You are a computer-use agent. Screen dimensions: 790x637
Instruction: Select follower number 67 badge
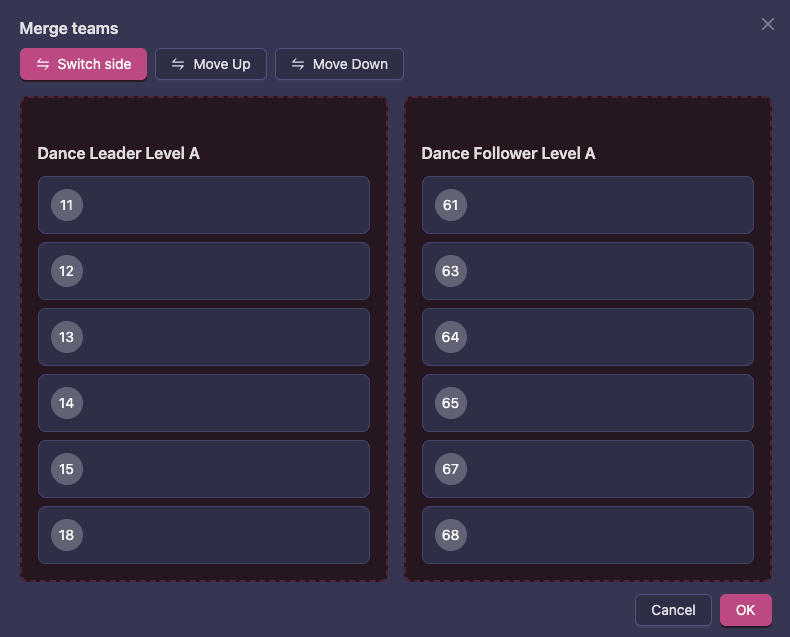(451, 469)
